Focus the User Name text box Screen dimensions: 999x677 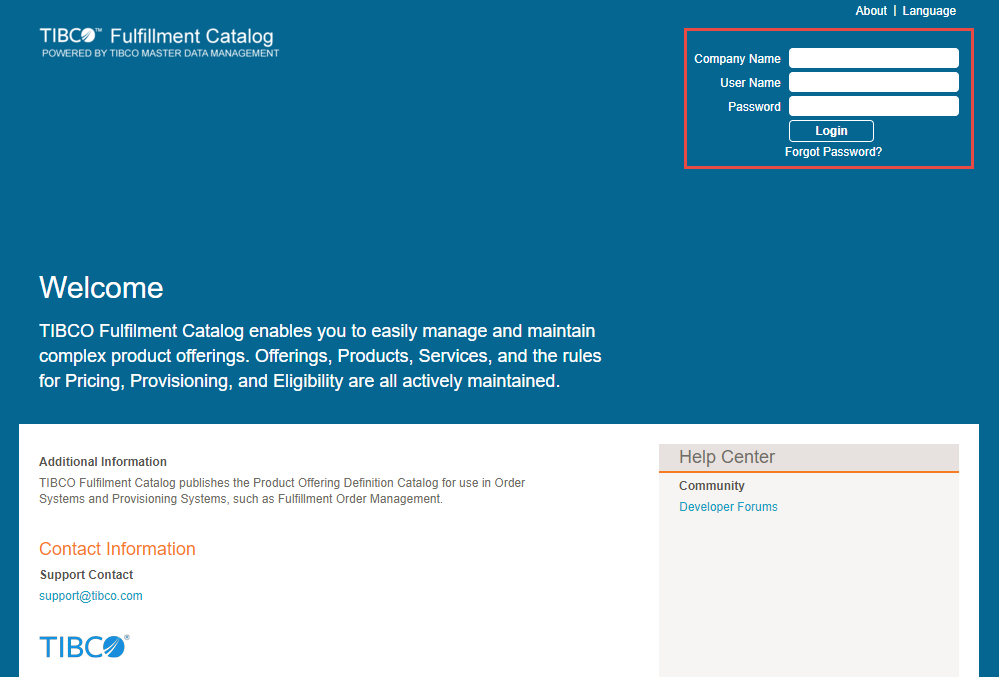873,82
